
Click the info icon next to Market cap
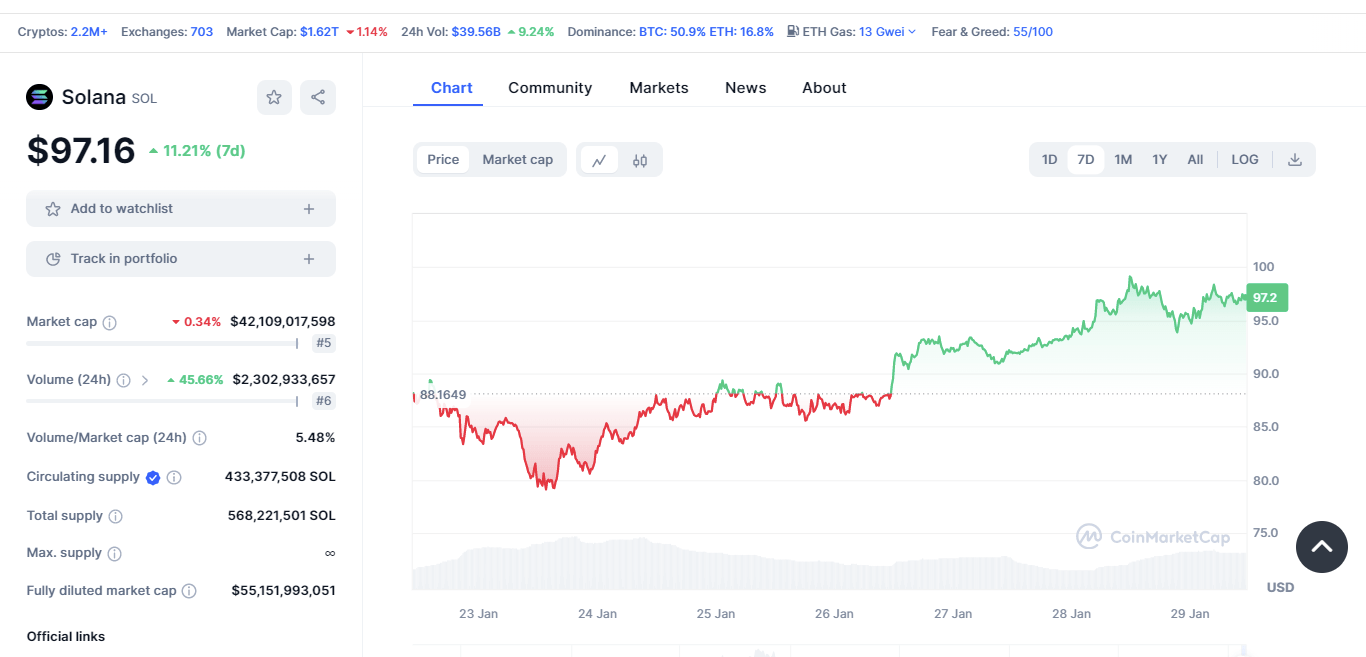coord(110,322)
